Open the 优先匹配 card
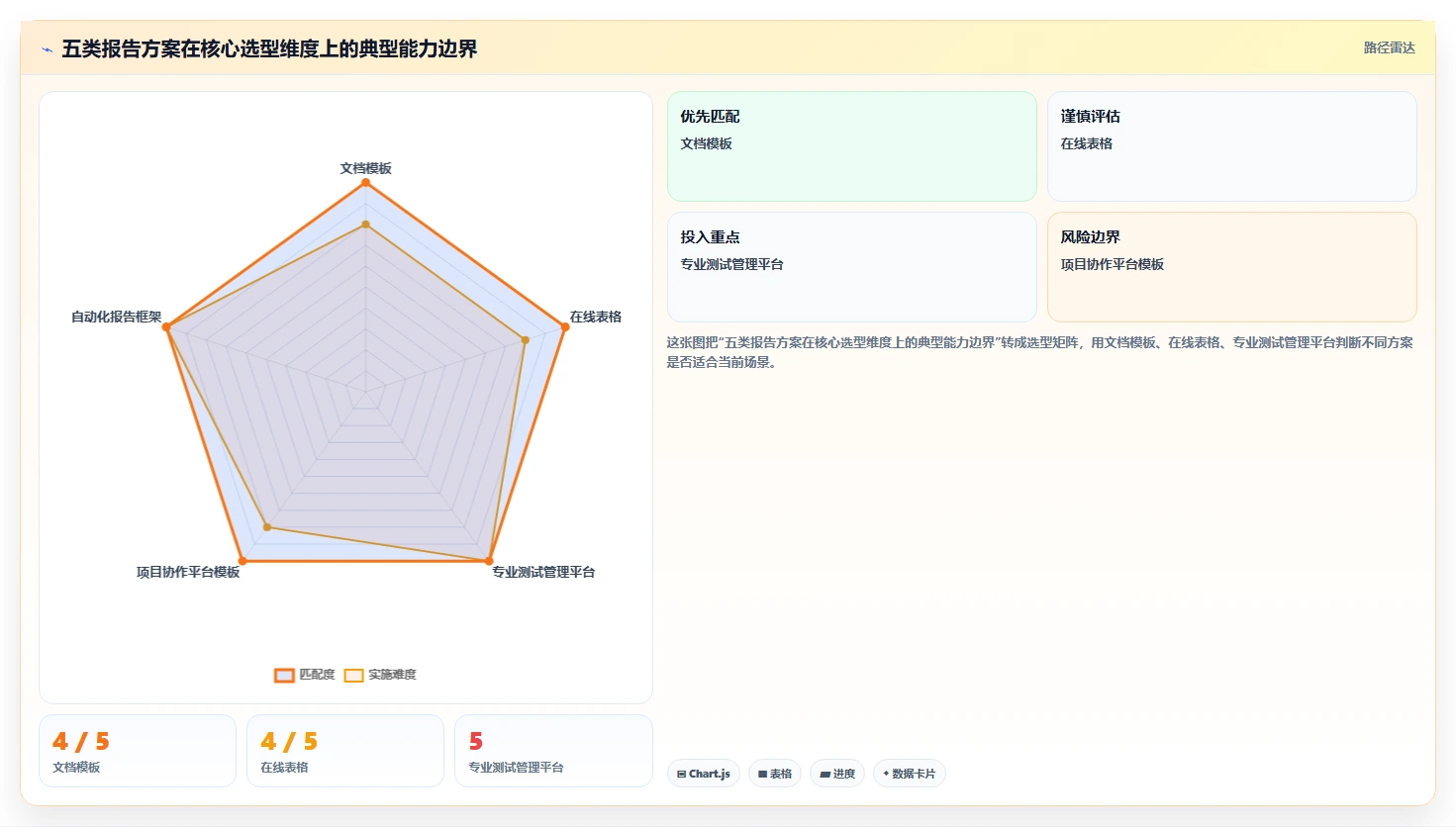This screenshot has height=827, width=1456. pyautogui.click(x=852, y=146)
